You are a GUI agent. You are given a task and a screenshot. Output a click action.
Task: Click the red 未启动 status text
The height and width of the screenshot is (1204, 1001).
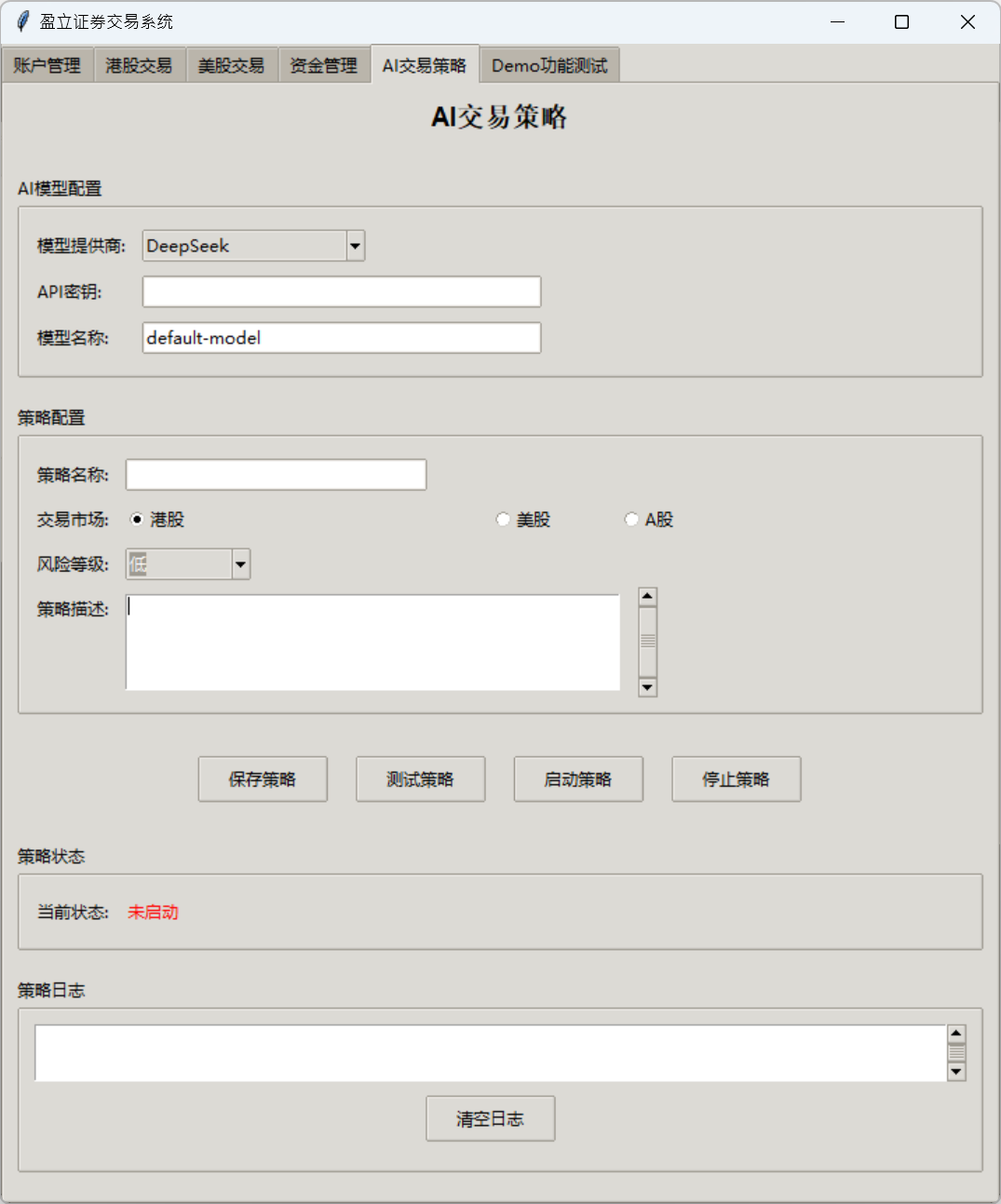(x=153, y=913)
